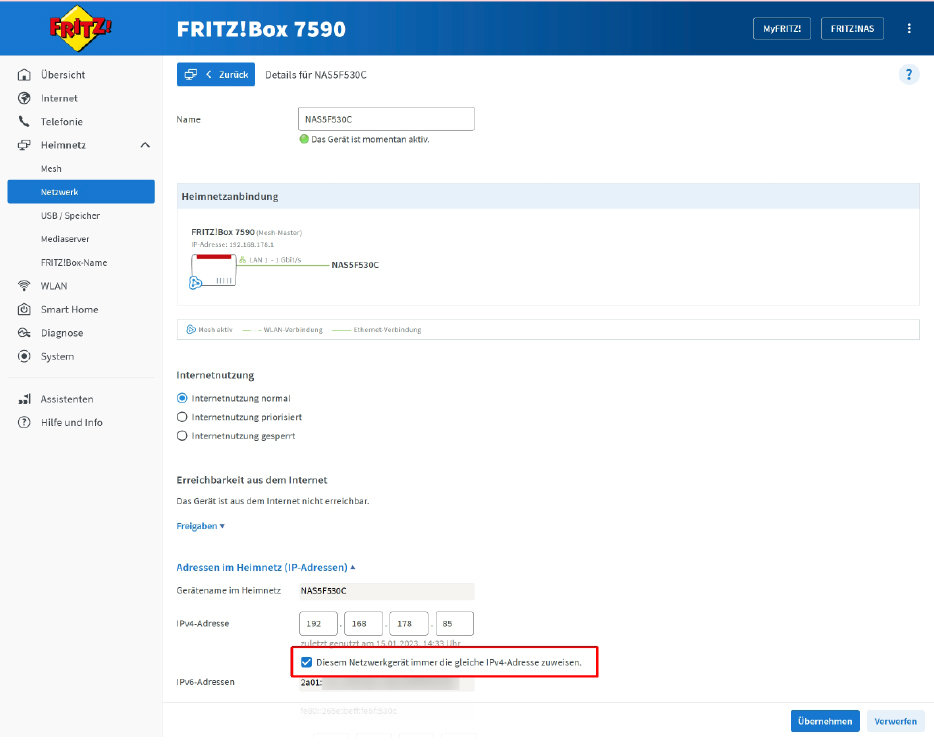Click the MyFRITZ! button
Image resolution: width=934 pixels, height=747 pixels.
point(782,29)
